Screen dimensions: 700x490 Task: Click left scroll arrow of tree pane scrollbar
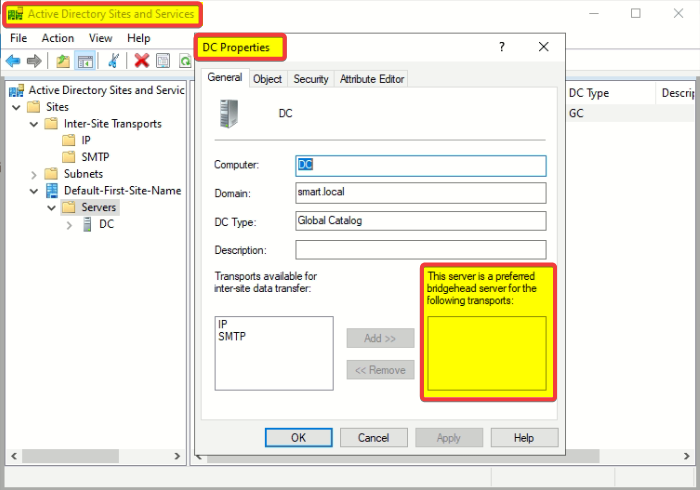pyautogui.click(x=14, y=456)
